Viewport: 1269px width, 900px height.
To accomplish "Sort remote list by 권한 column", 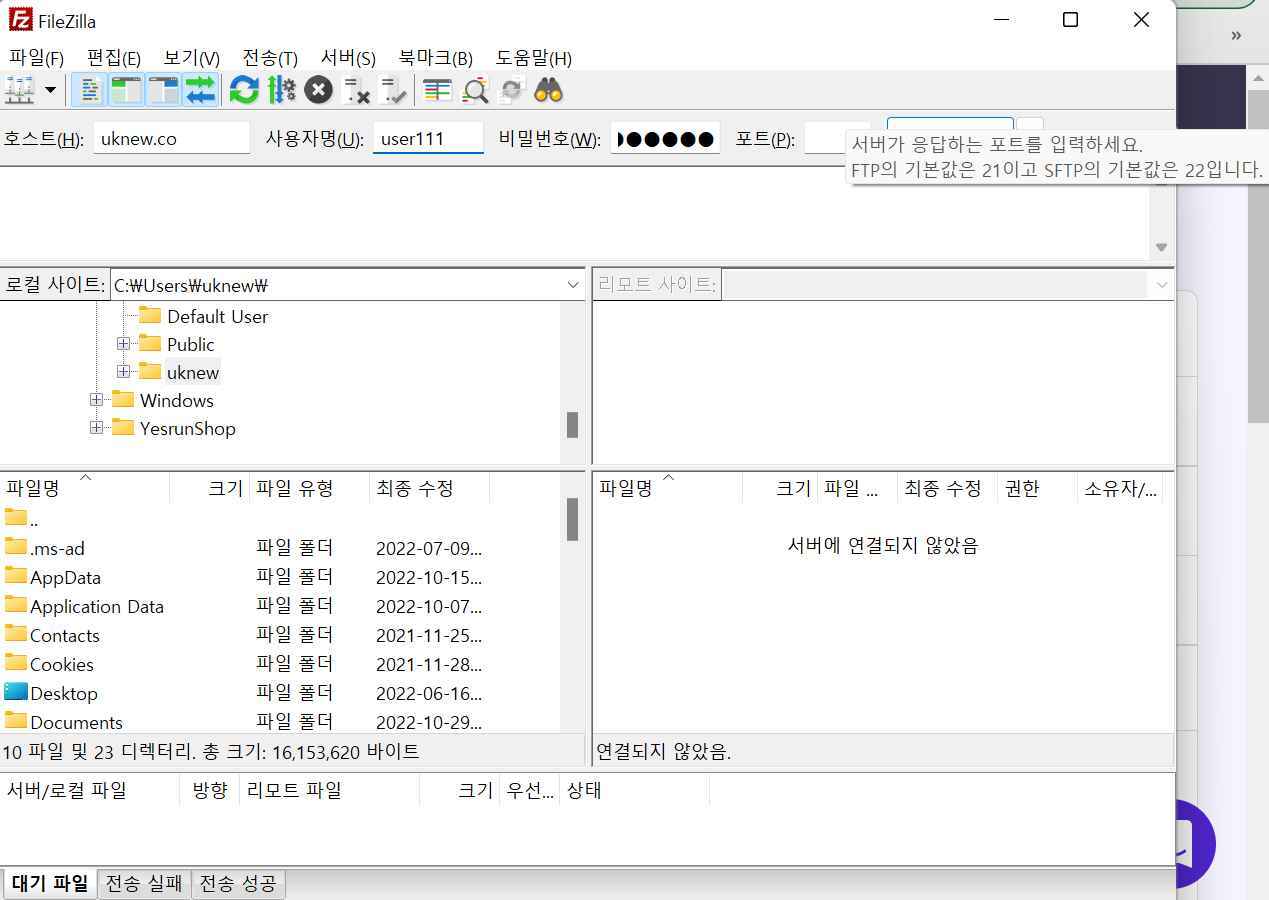I will point(1037,488).
